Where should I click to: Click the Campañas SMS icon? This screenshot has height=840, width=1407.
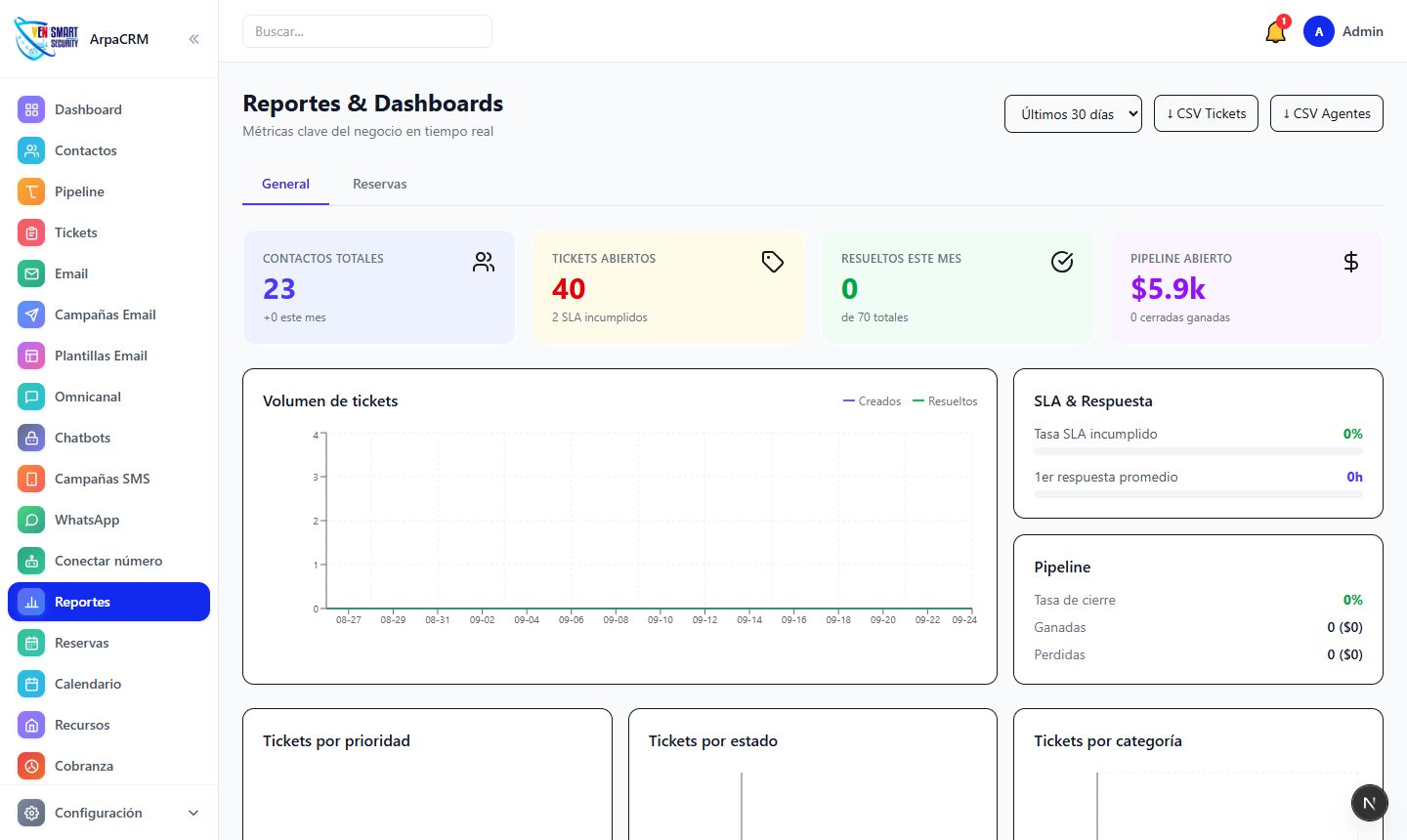pyautogui.click(x=31, y=479)
